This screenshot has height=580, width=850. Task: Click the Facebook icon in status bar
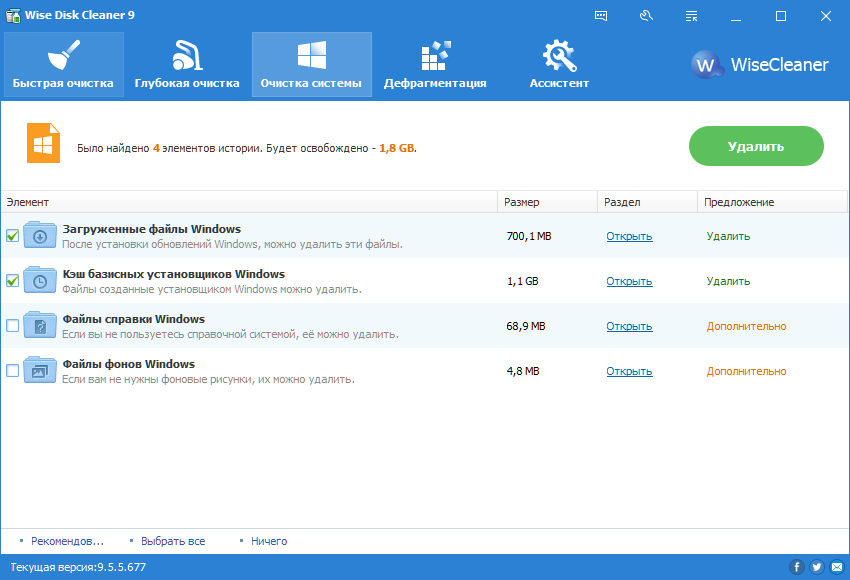pos(796,567)
